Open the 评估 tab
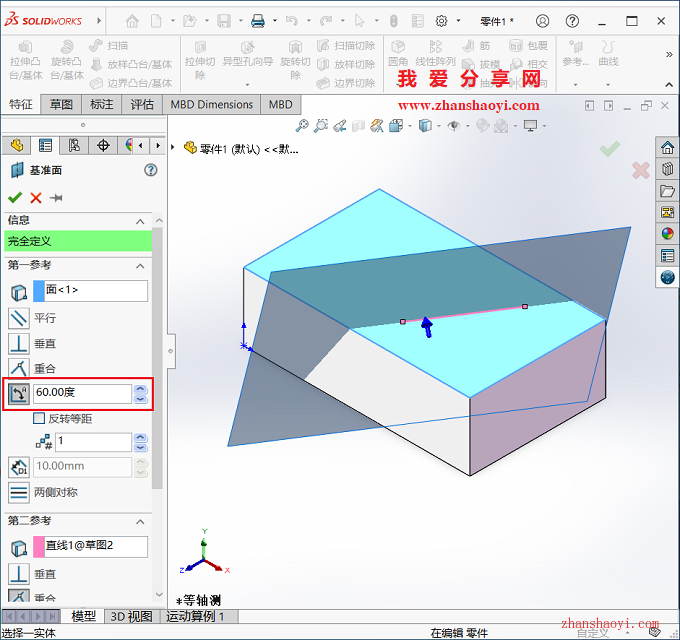 click(142, 104)
